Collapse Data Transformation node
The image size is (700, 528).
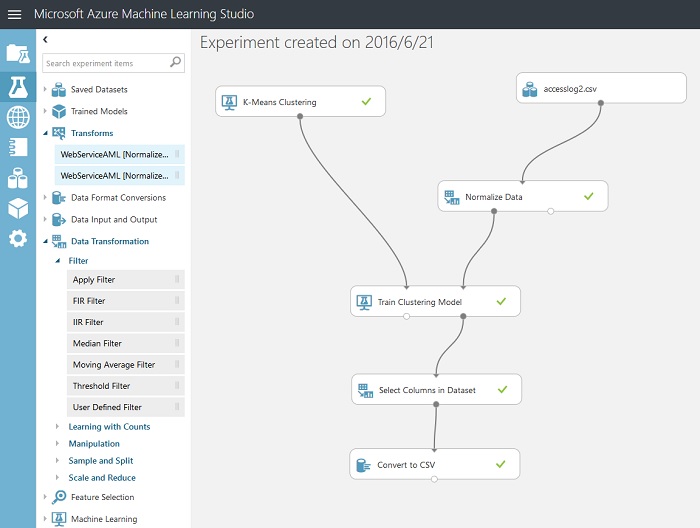(45, 241)
